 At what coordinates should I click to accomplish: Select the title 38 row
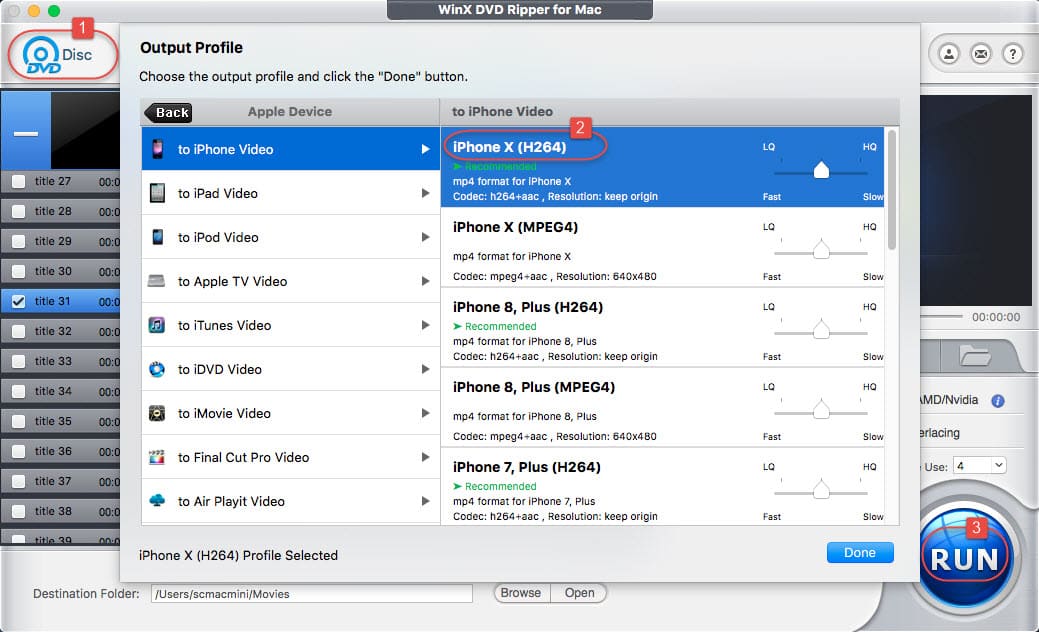tap(60, 511)
